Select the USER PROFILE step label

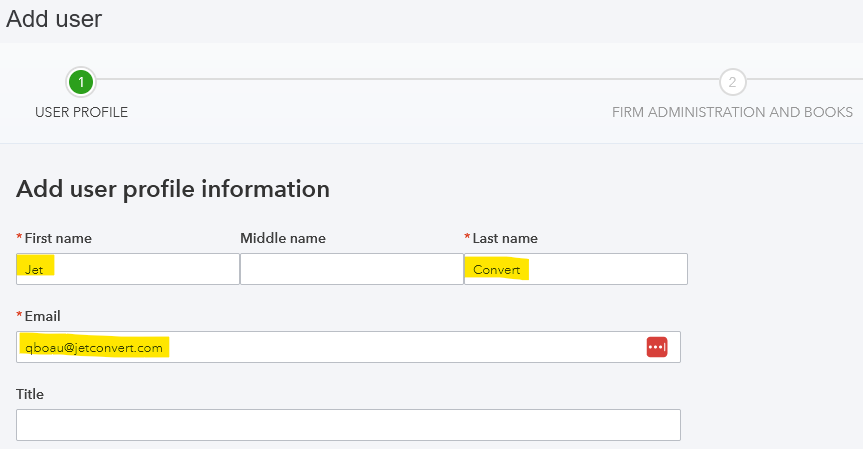click(81, 112)
